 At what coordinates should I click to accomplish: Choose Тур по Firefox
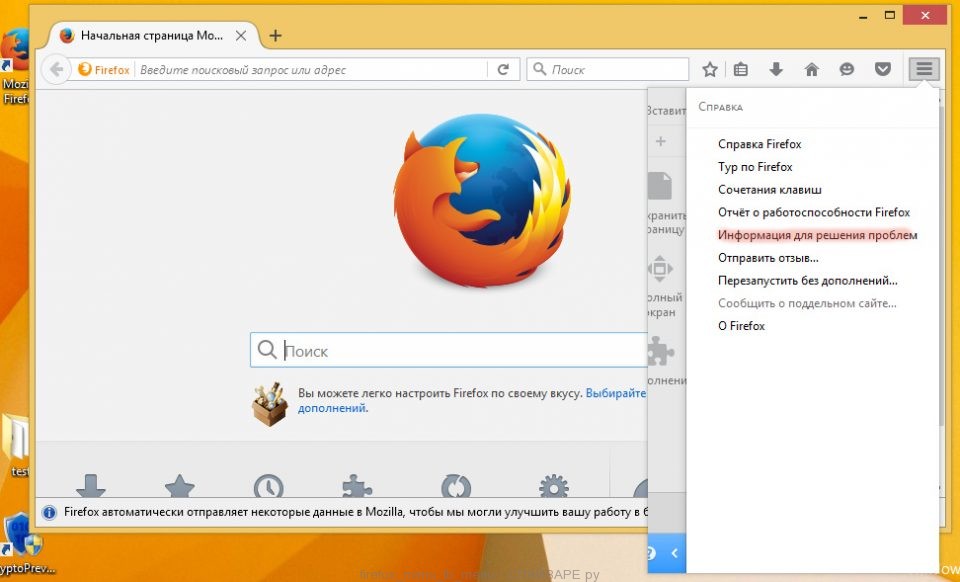[x=755, y=166]
